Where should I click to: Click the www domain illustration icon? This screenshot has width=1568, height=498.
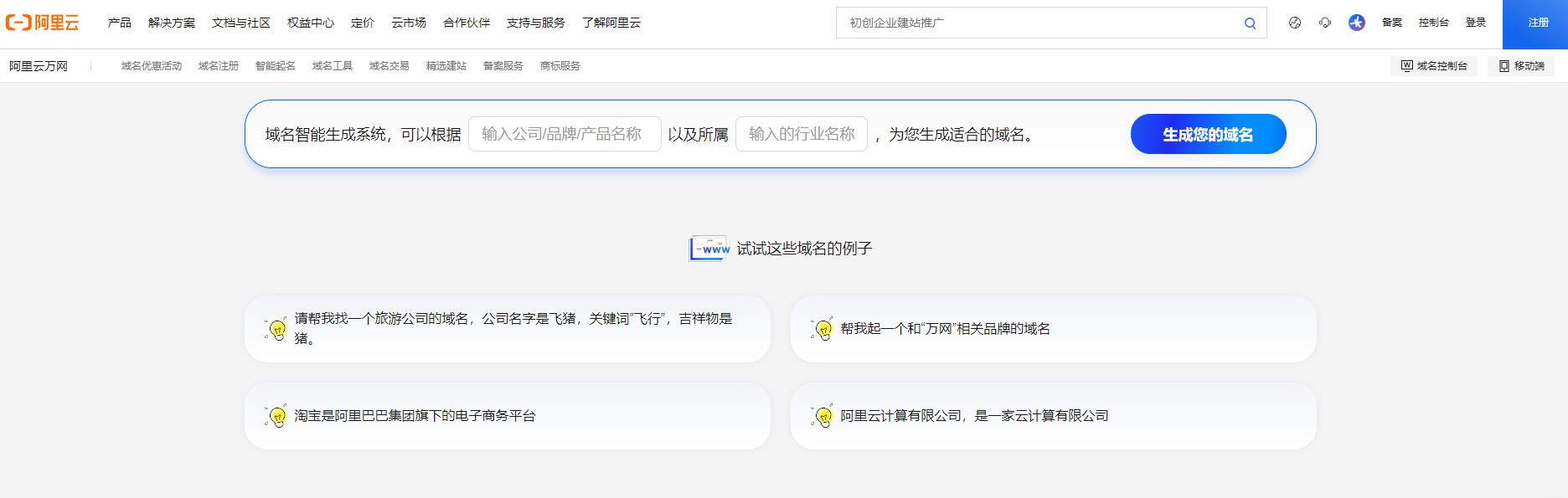(x=709, y=249)
